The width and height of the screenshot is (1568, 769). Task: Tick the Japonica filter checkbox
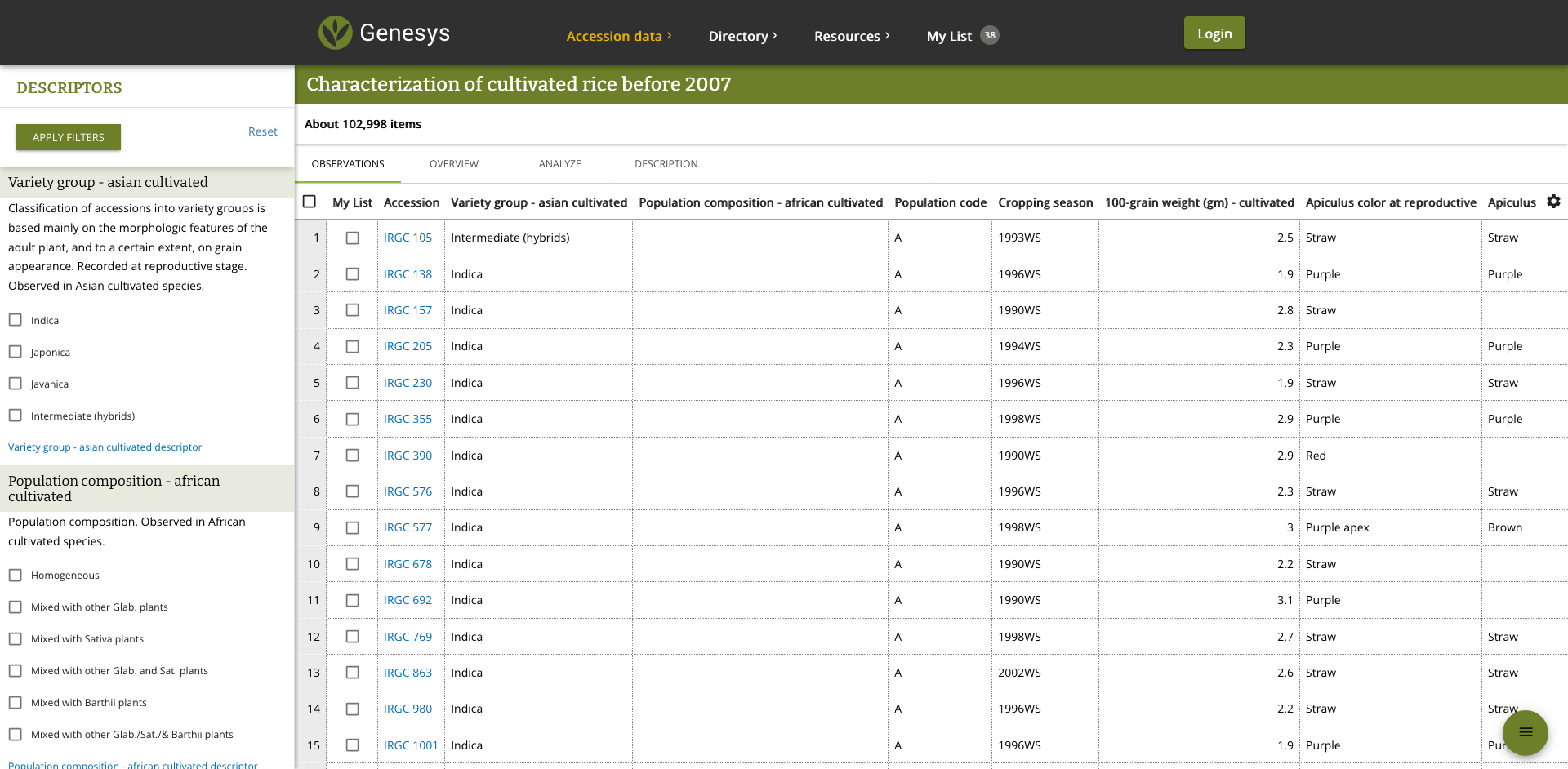click(x=16, y=352)
